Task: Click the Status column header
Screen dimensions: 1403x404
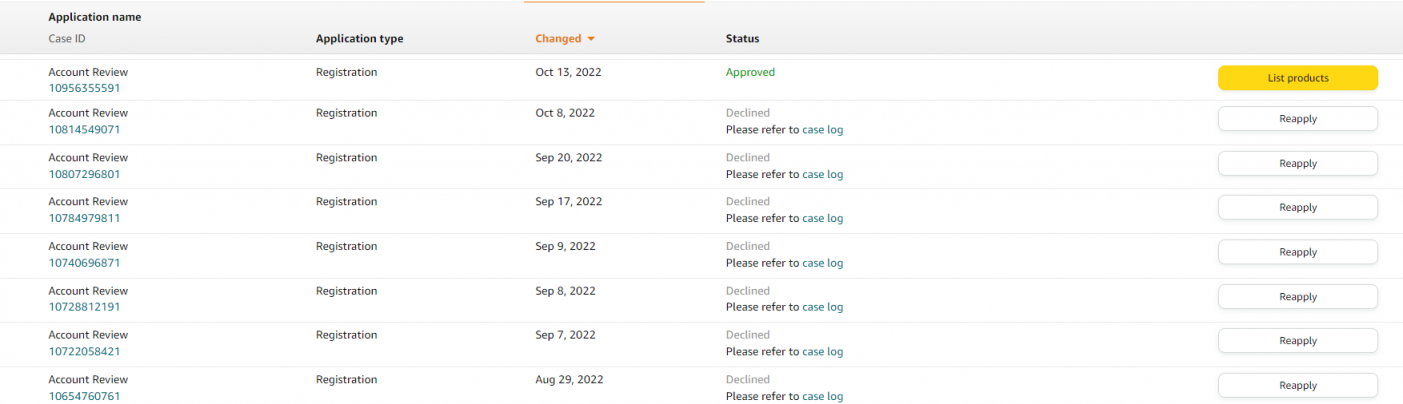Action: pyautogui.click(x=742, y=39)
